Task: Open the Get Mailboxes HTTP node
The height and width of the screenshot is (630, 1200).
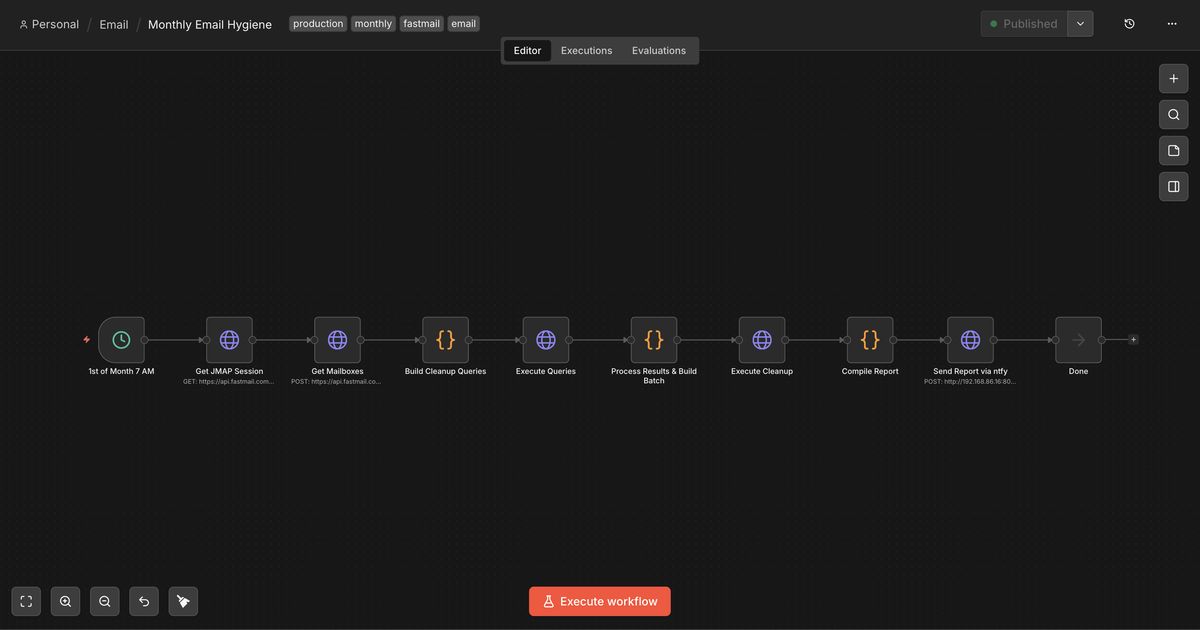Action: tap(338, 339)
